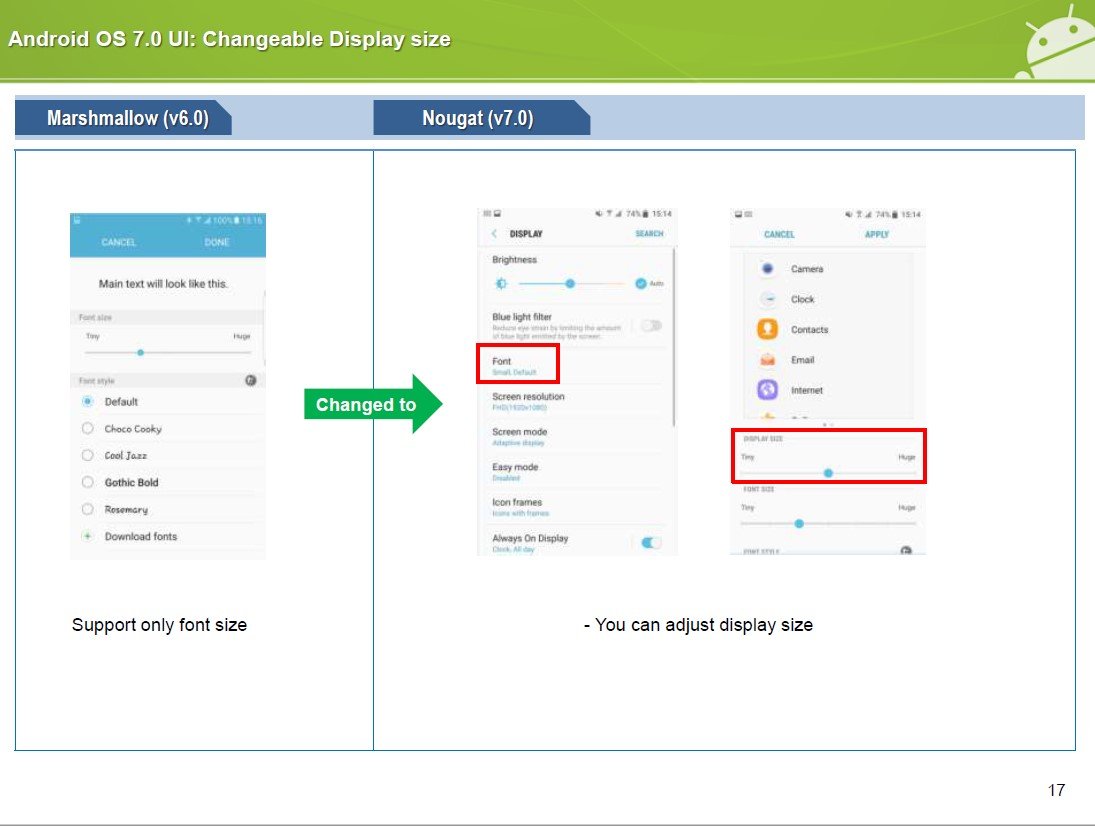
Task: Open the Screen resolution setting
Action: [x=528, y=401]
